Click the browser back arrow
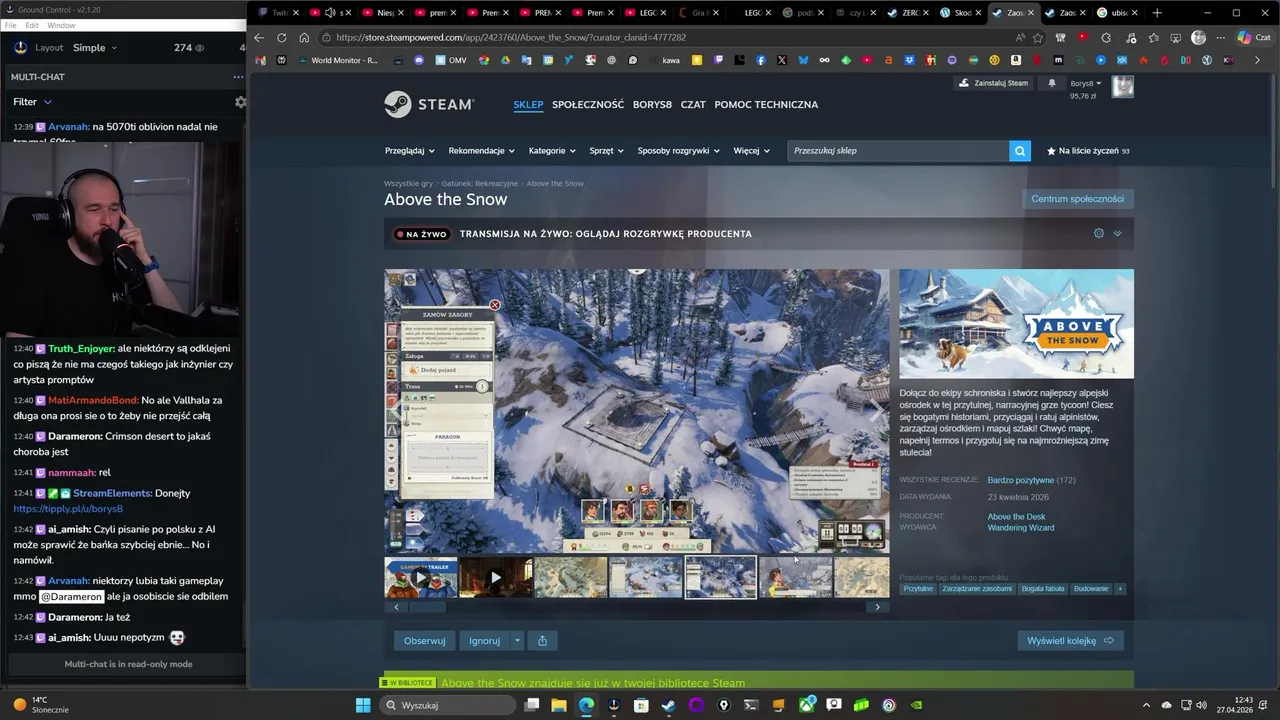The width and height of the screenshot is (1280, 720). pyautogui.click(x=259, y=37)
